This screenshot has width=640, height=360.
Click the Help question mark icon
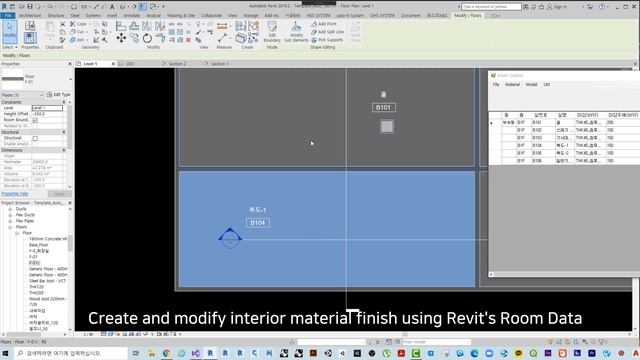tap(602, 7)
